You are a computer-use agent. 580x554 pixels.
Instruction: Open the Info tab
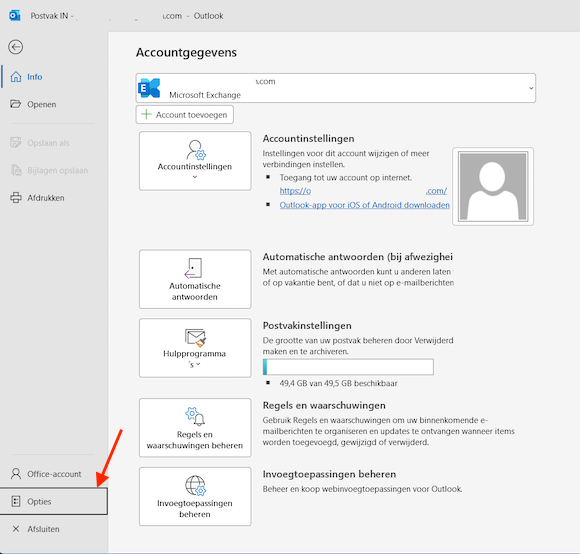(x=55, y=77)
